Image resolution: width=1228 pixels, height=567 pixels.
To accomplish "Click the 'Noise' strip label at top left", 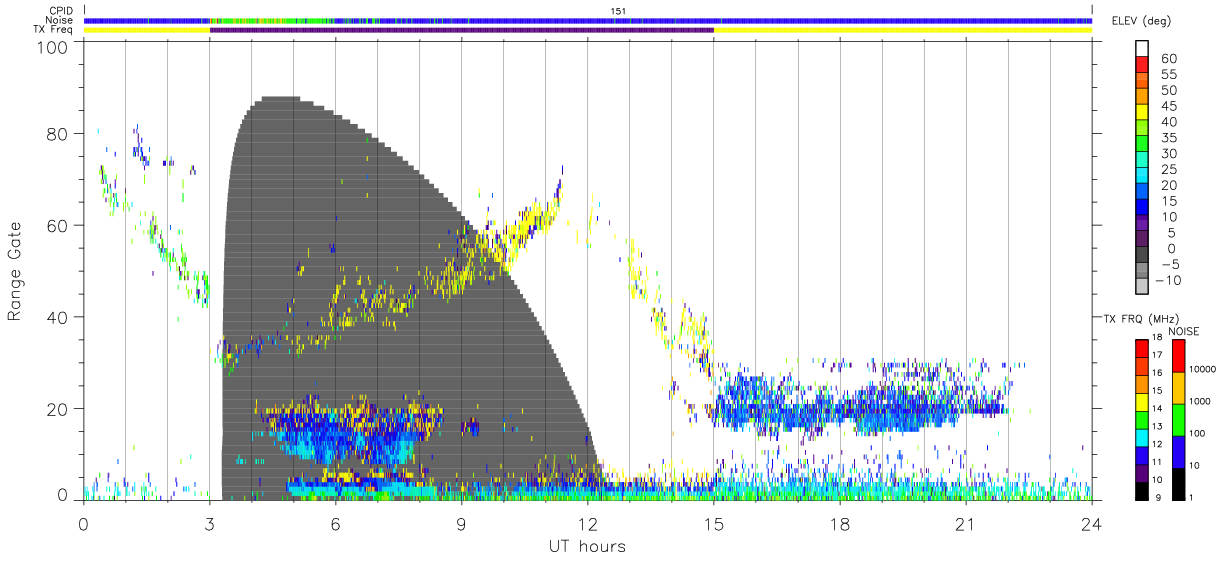I will click(x=59, y=20).
